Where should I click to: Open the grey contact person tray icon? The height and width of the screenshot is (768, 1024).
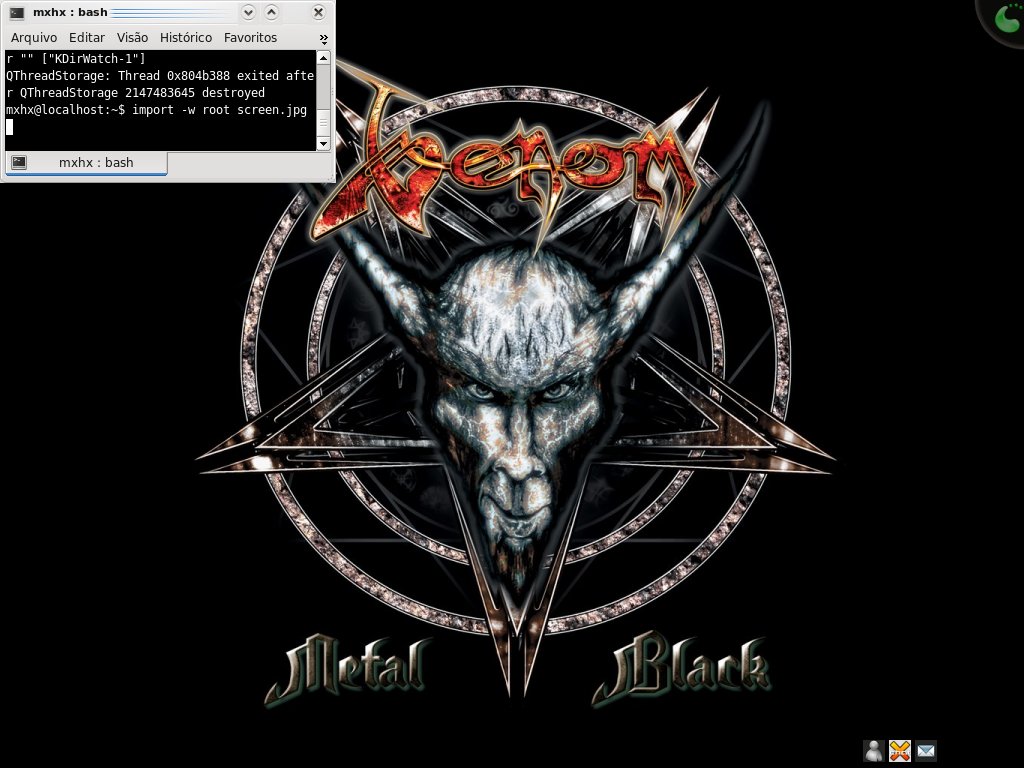click(874, 751)
